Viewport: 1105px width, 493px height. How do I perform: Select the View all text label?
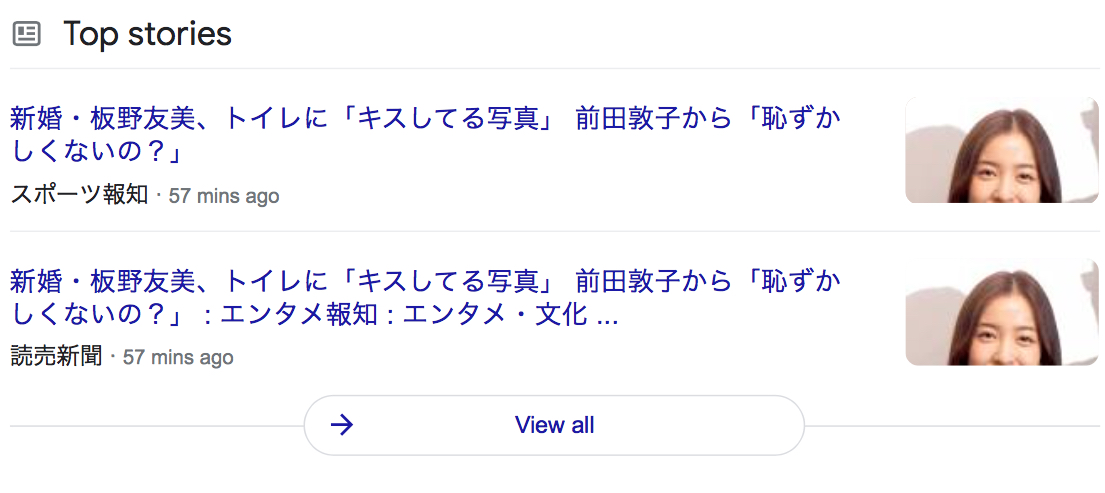[x=554, y=425]
